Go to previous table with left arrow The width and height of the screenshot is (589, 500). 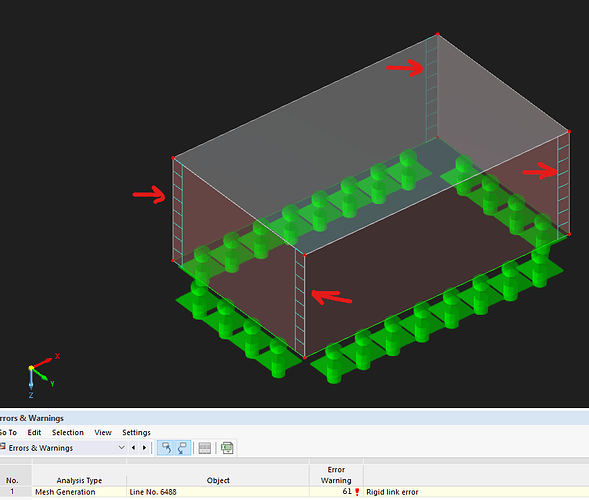tap(133, 448)
